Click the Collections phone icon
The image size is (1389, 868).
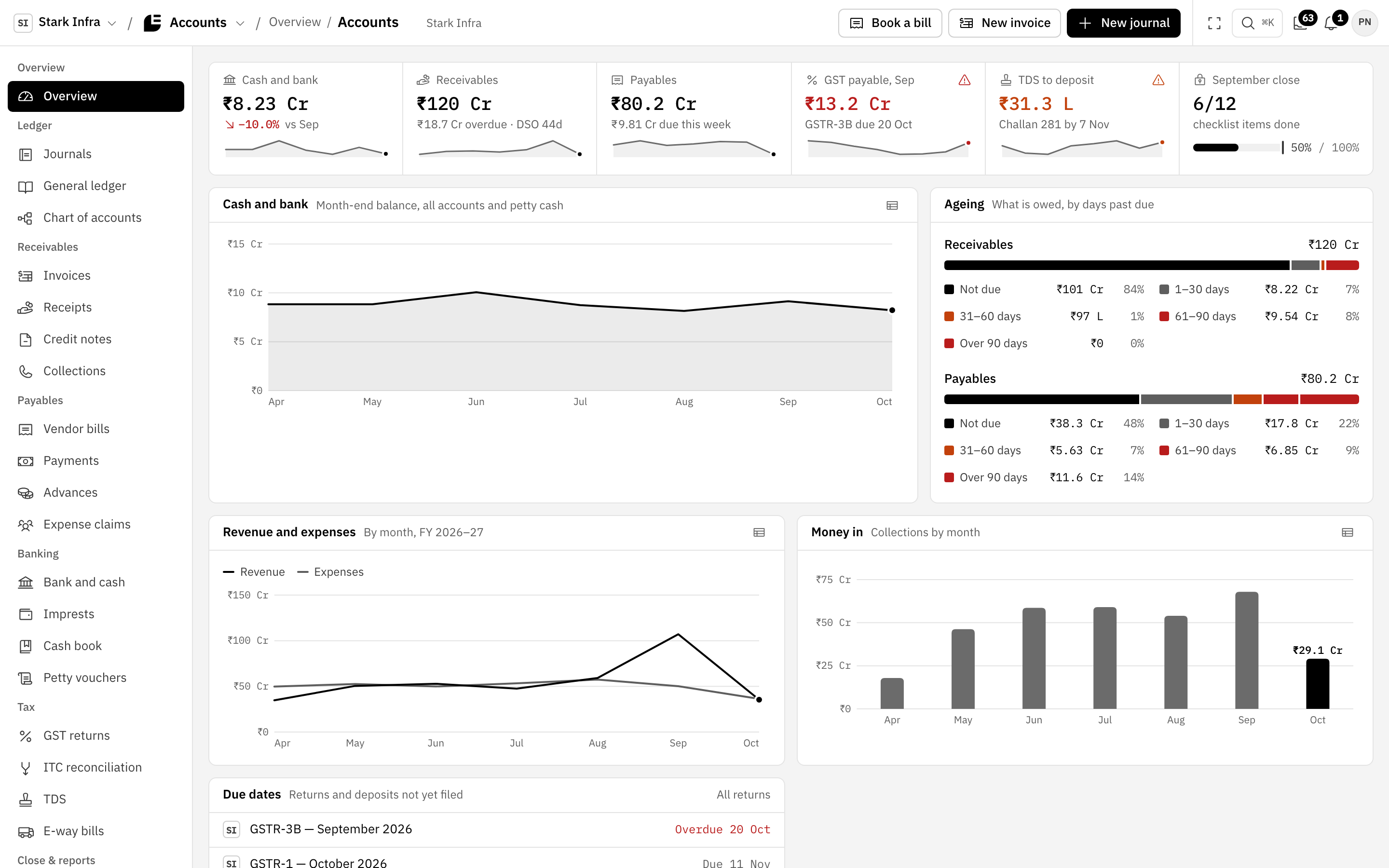(x=25, y=371)
